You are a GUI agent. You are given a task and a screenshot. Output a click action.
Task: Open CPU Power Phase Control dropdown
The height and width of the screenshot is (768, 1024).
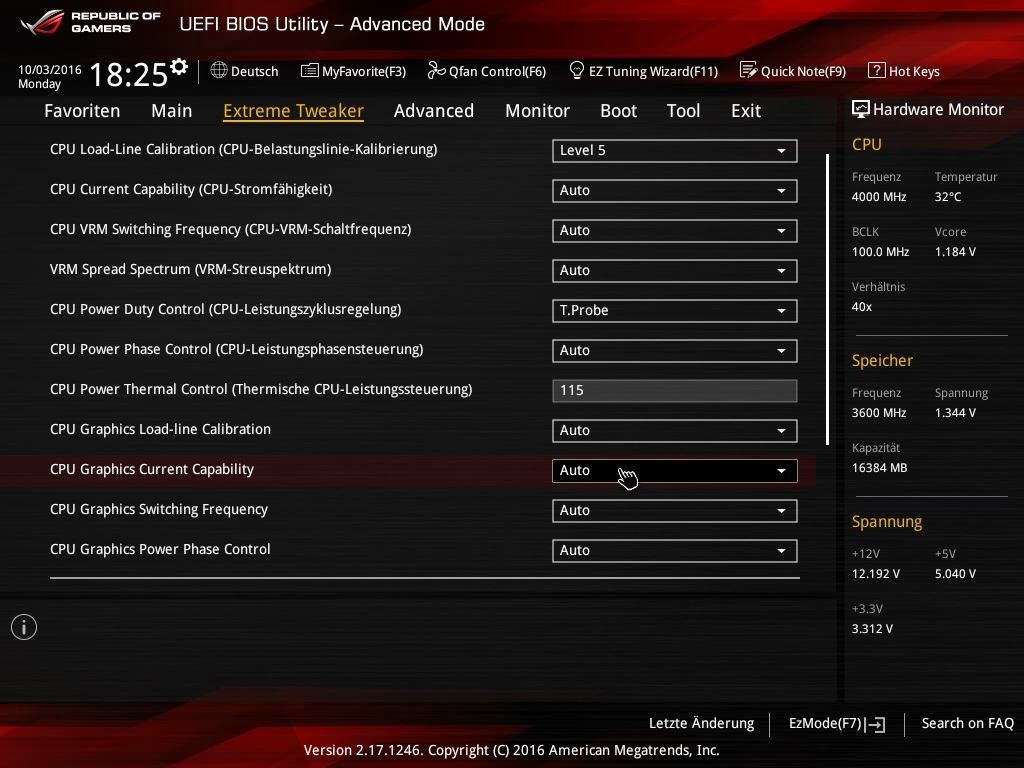(x=675, y=351)
